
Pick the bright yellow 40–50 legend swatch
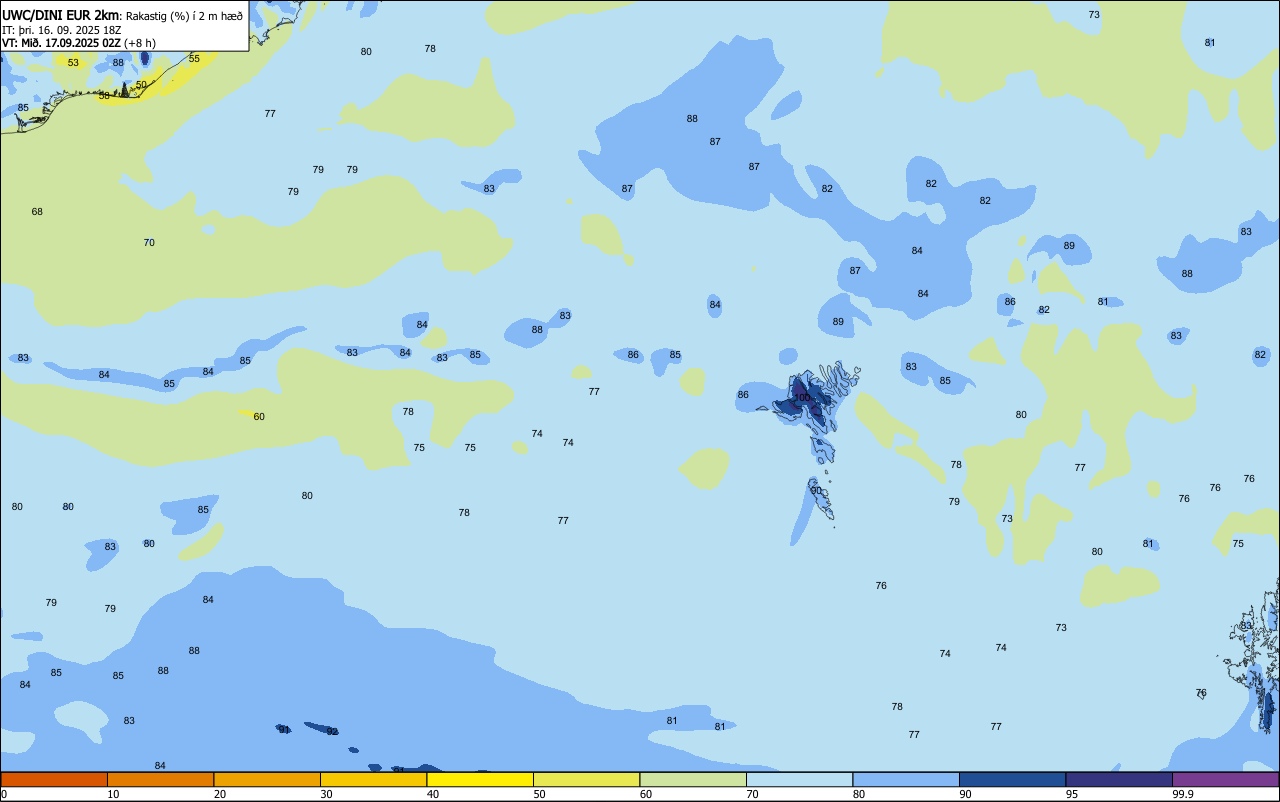(480, 779)
